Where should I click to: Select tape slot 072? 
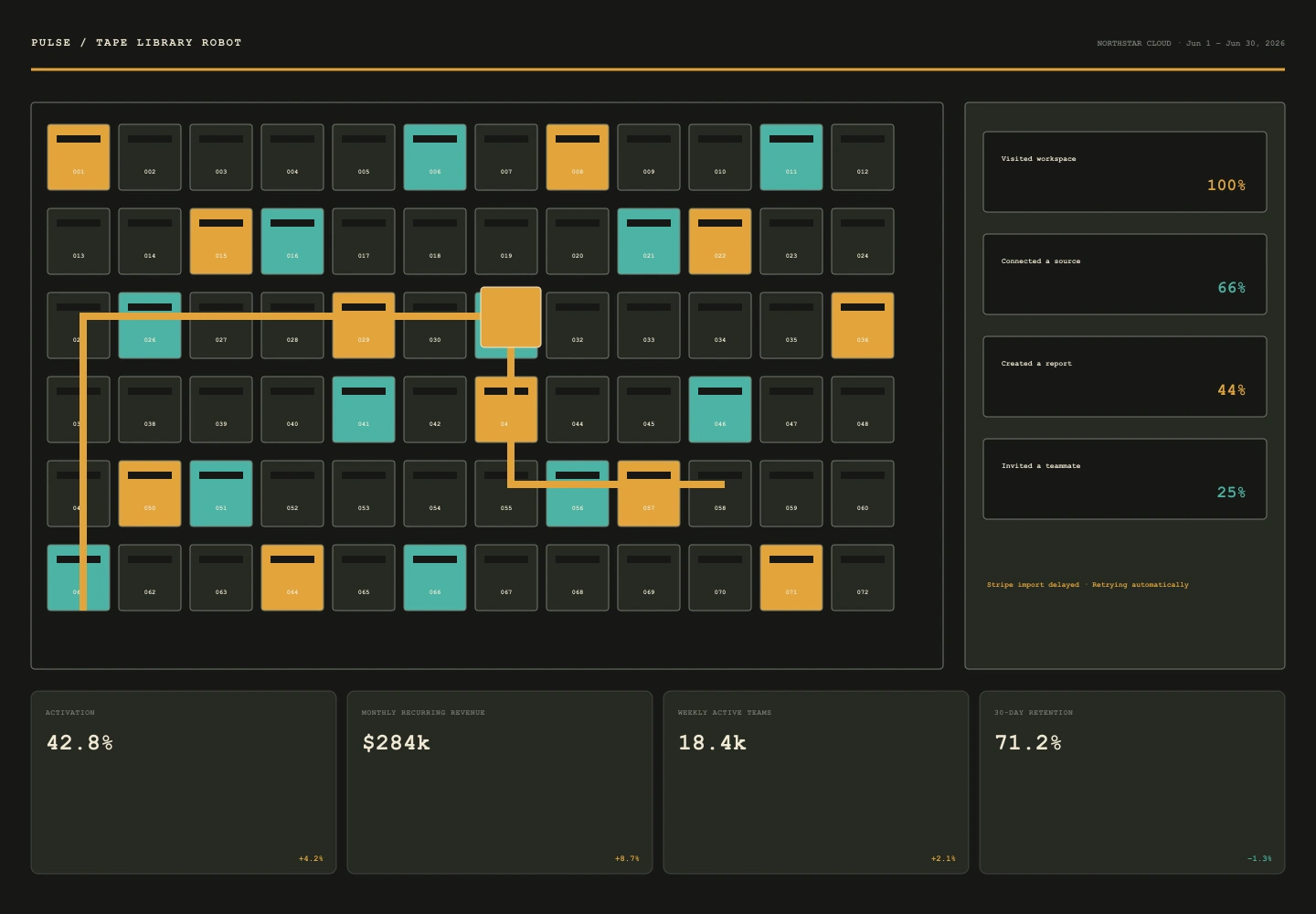click(863, 578)
